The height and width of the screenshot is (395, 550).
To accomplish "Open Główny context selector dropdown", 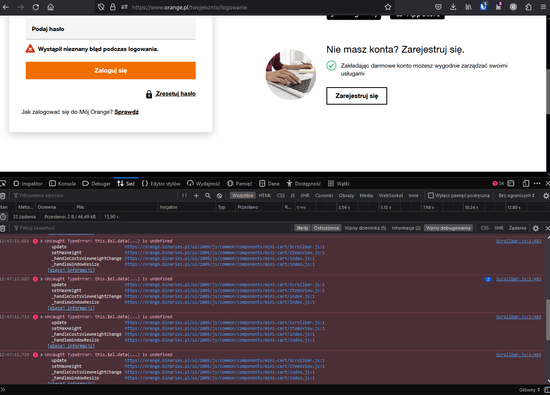I will click(529, 390).
